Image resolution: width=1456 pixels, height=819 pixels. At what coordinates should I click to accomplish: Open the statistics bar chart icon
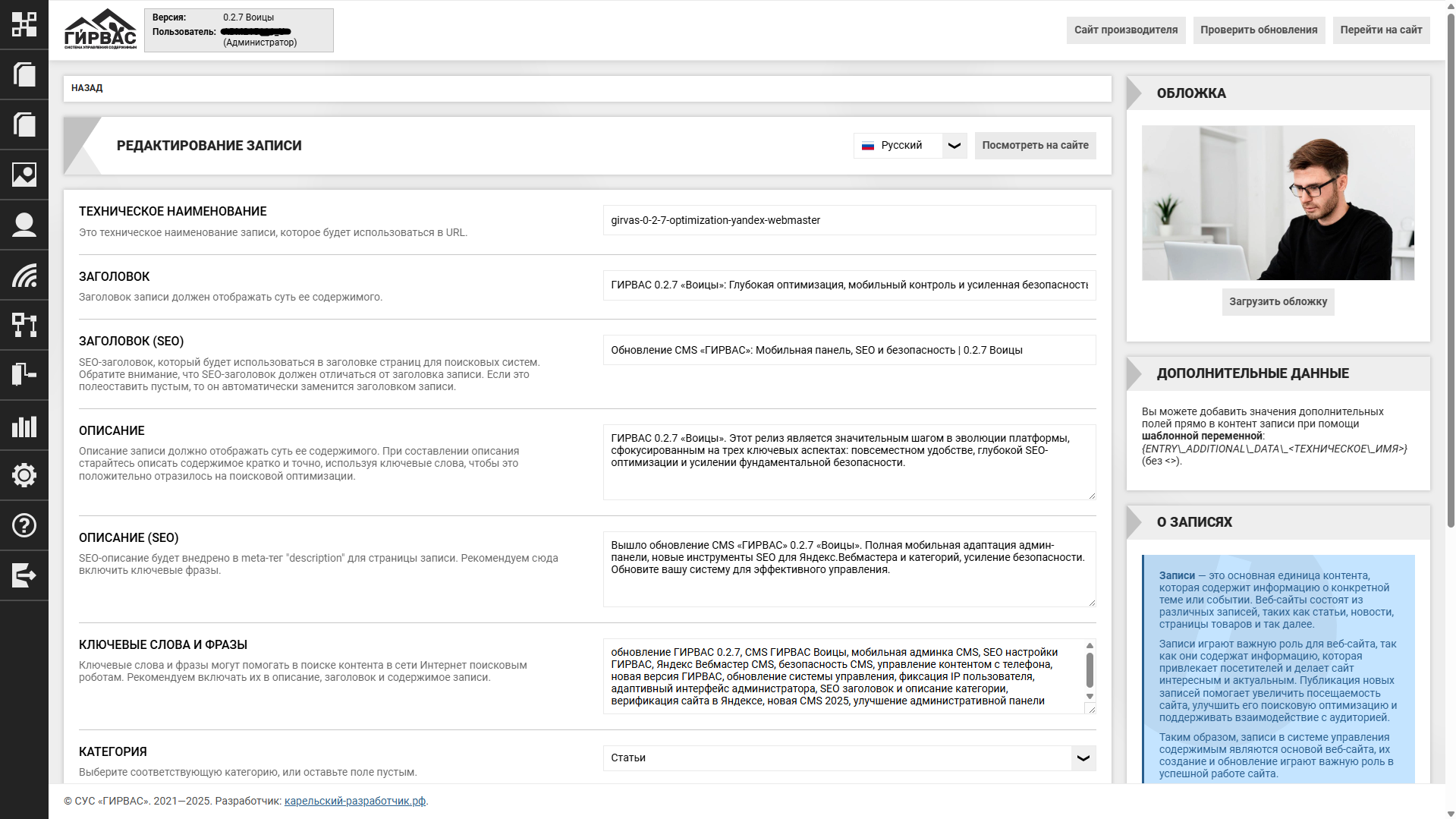[24, 425]
